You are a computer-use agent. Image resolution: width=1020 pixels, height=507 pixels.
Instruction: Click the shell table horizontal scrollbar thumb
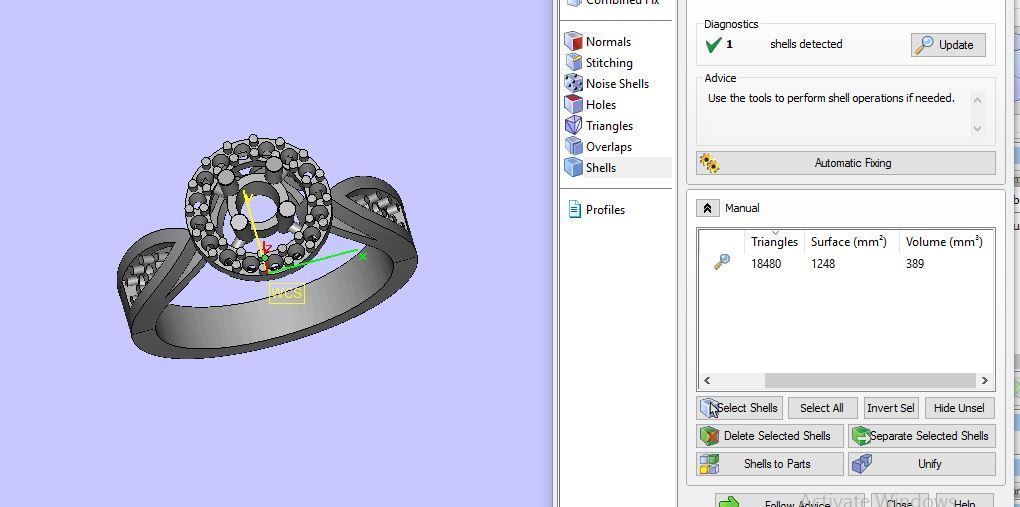tap(870, 381)
